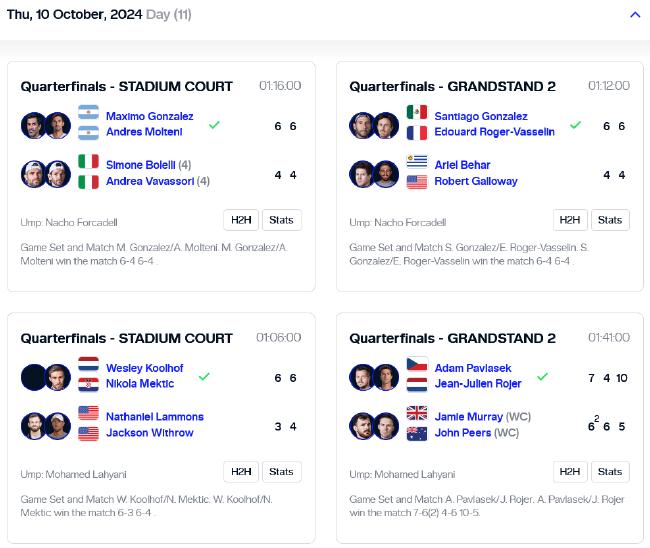Show Stats for Murray/Peers match
This screenshot has width=650, height=548.
pos(610,471)
